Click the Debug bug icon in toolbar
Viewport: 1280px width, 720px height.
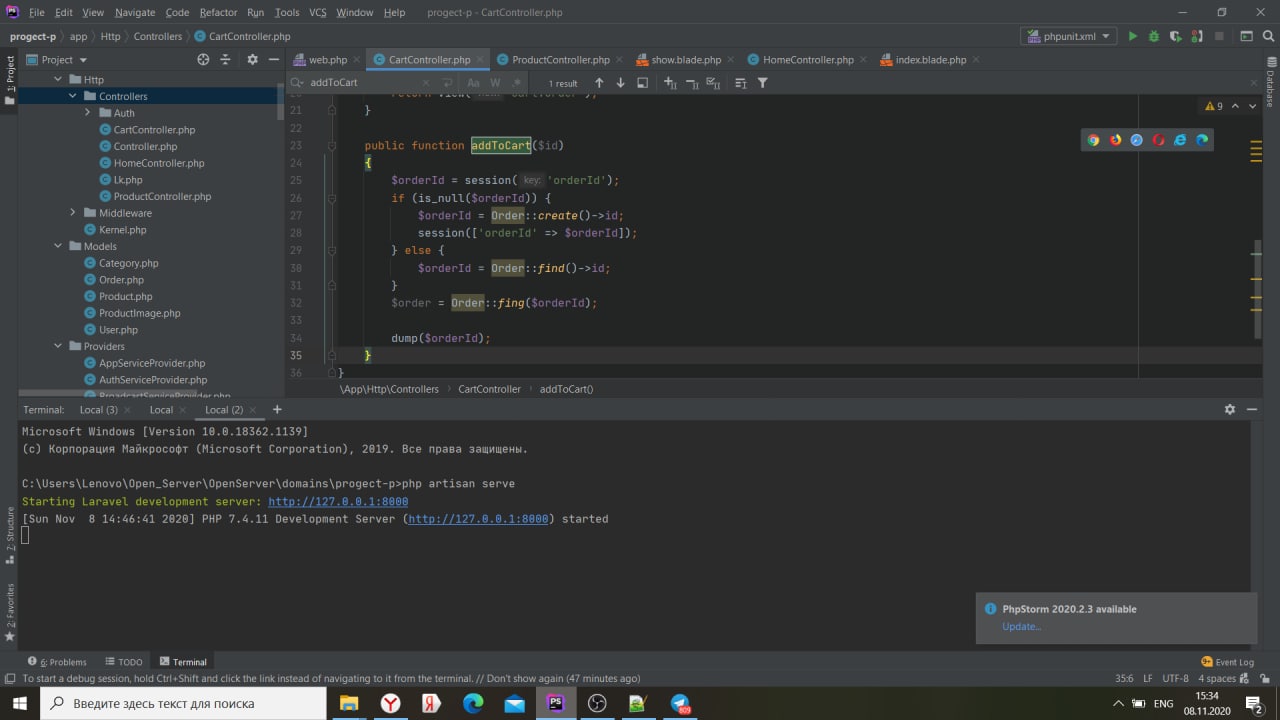click(1154, 36)
